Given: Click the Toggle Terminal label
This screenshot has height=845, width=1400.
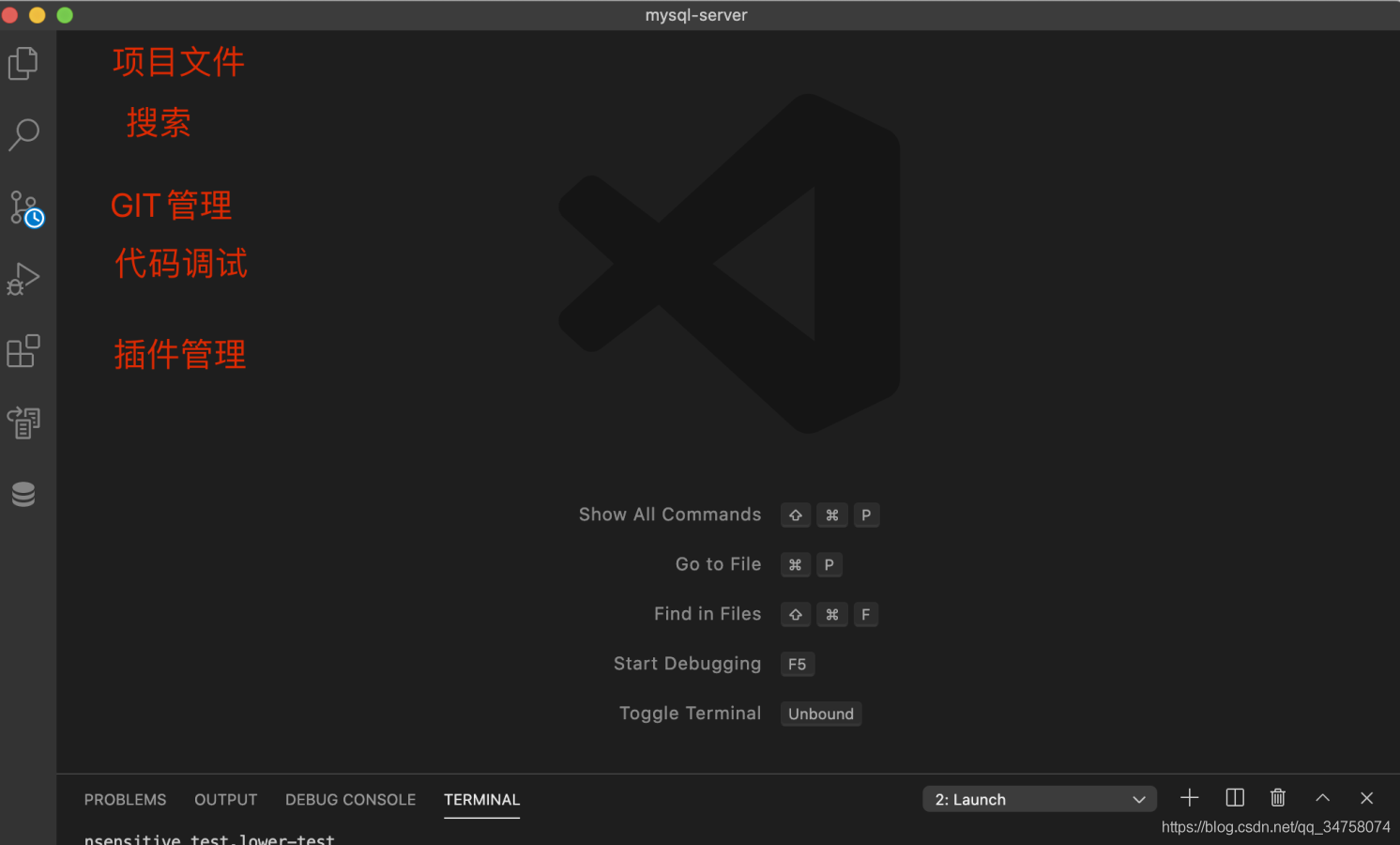Looking at the screenshot, I should point(691,714).
